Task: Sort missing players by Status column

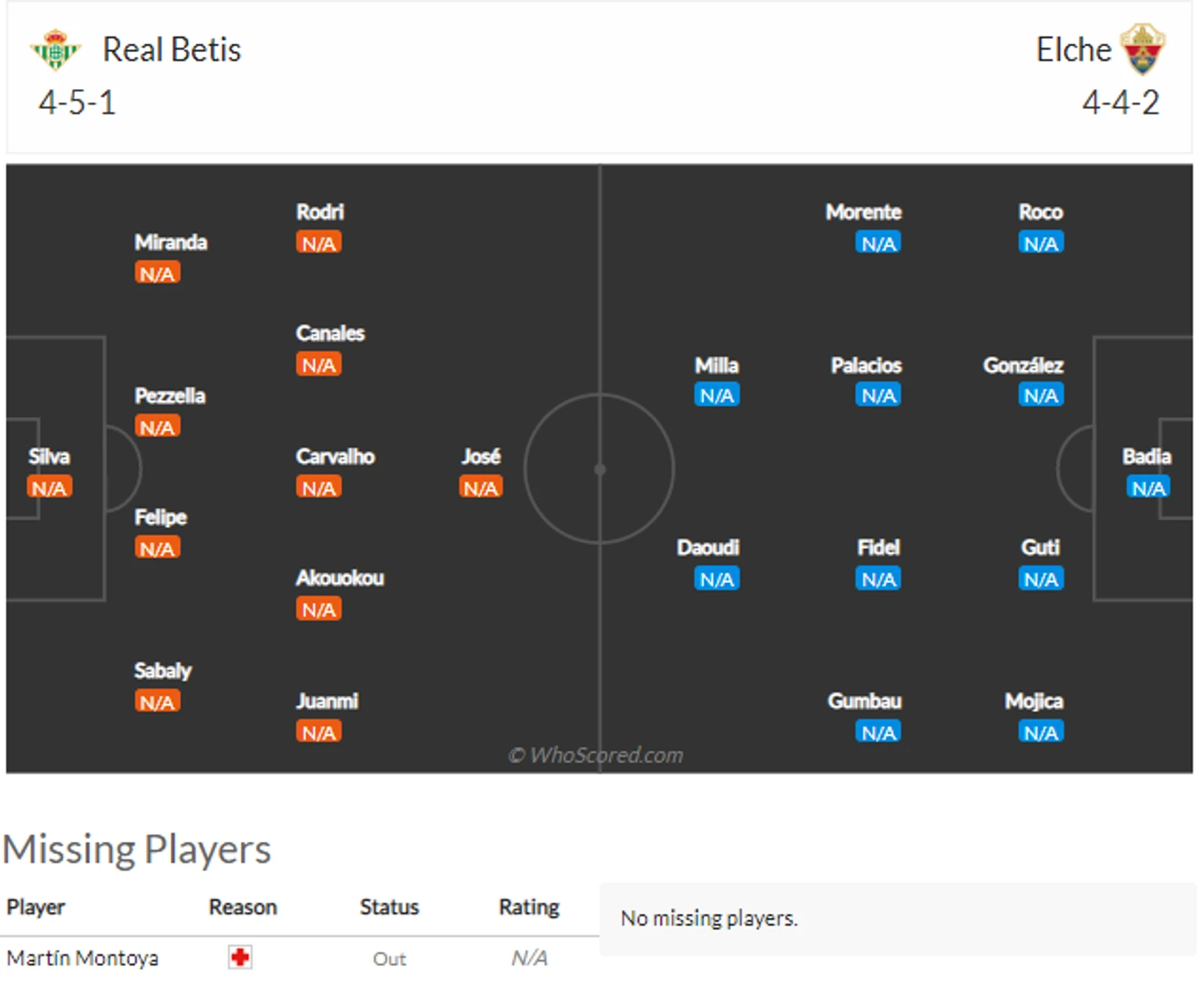Action: (x=389, y=907)
